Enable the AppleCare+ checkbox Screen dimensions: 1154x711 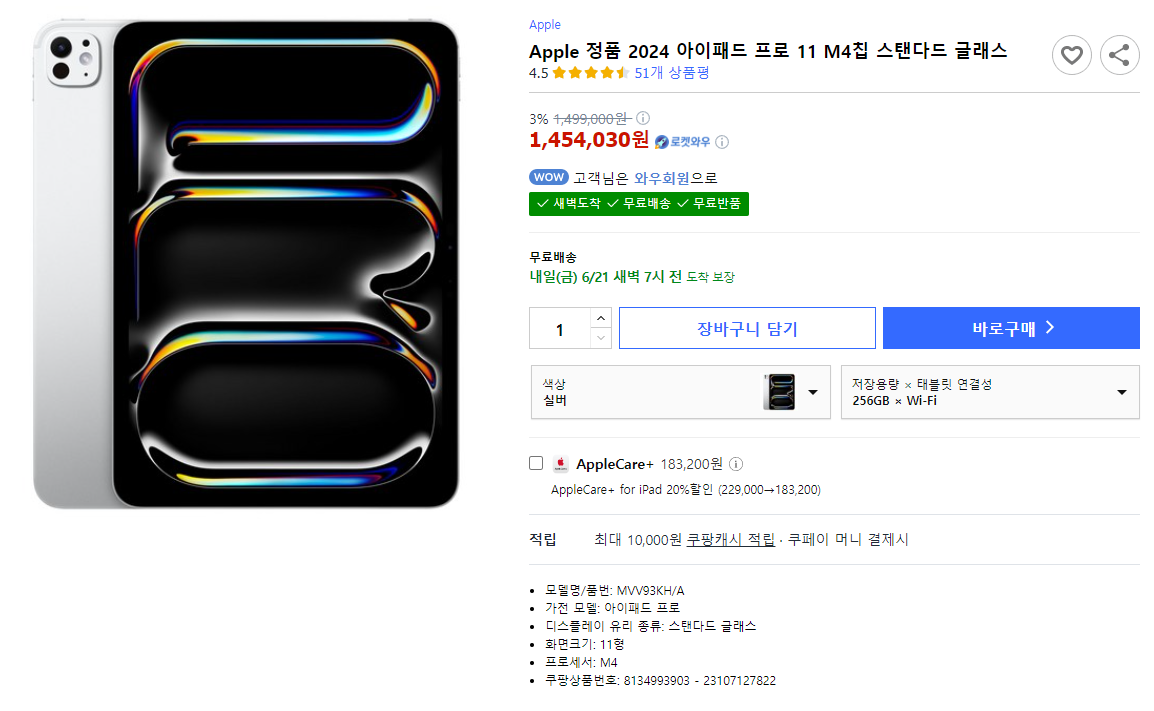tap(536, 463)
